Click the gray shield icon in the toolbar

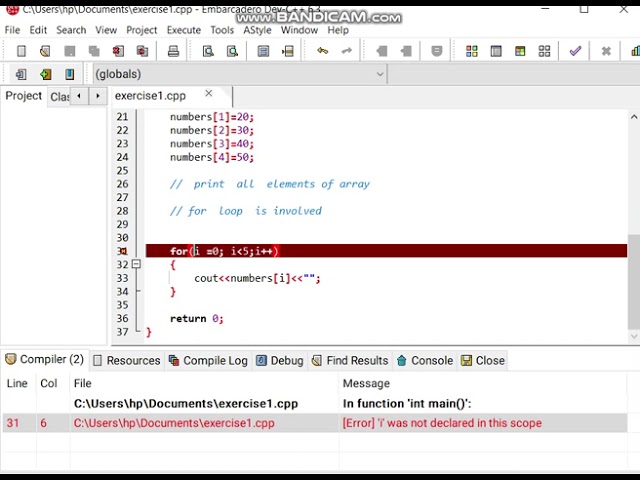click(437, 51)
